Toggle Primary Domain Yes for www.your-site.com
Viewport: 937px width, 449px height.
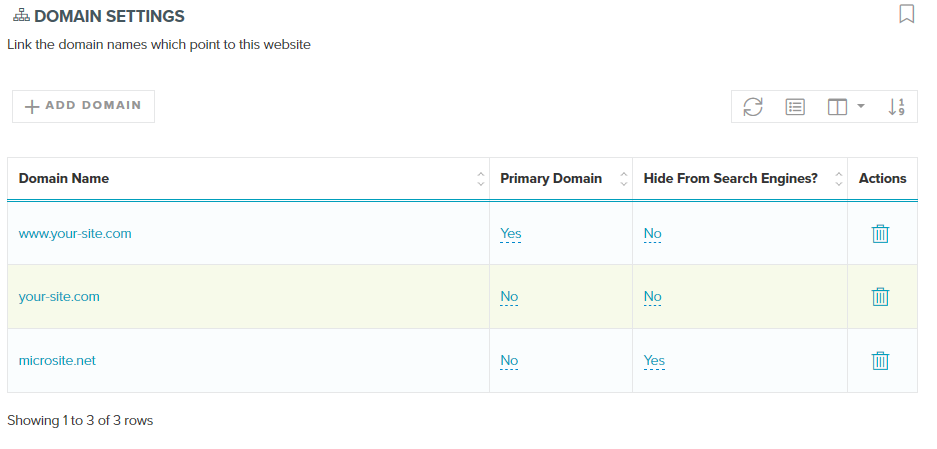click(x=511, y=234)
